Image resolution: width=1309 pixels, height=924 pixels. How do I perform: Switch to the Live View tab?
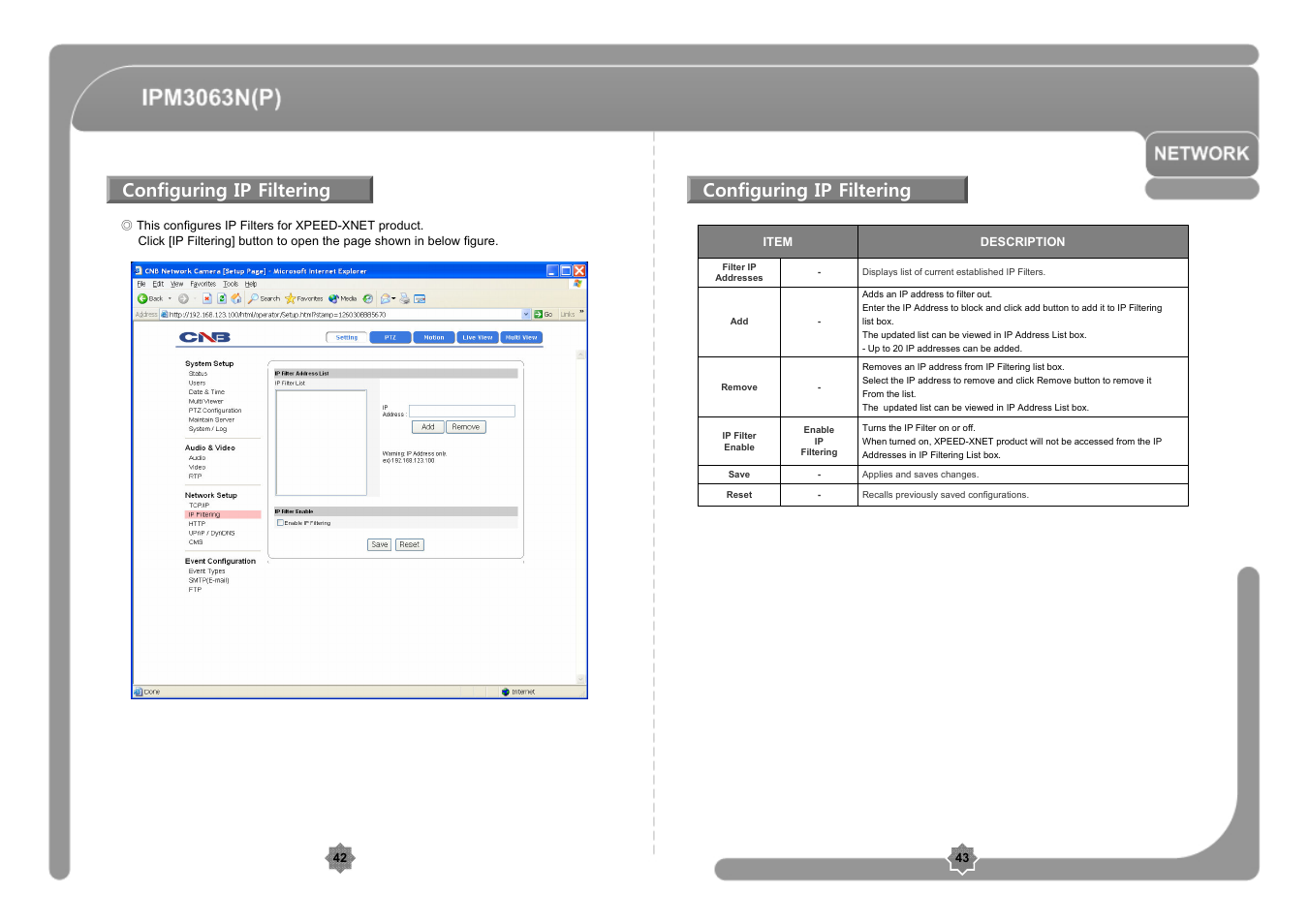(478, 338)
